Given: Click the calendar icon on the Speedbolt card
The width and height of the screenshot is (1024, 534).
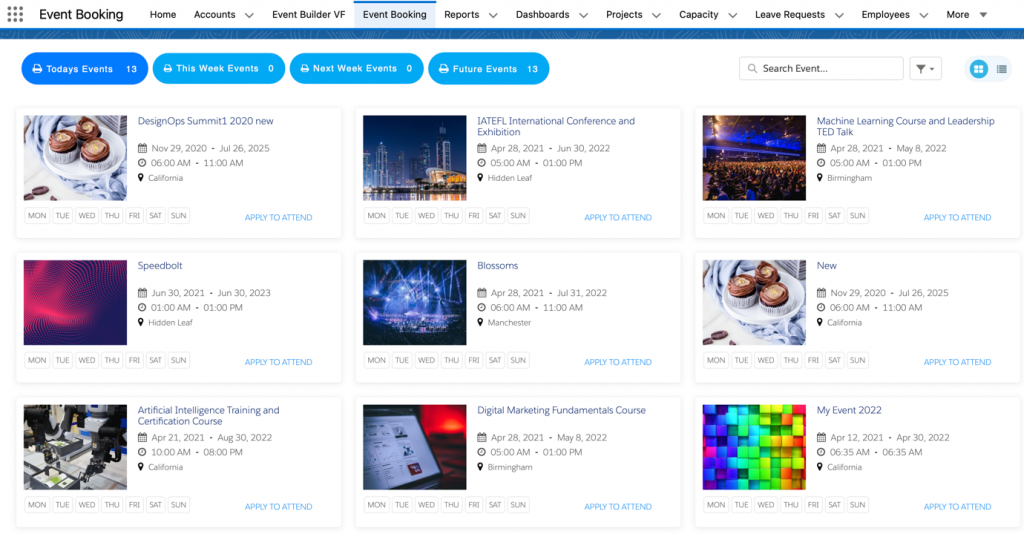Looking at the screenshot, I should [142, 293].
